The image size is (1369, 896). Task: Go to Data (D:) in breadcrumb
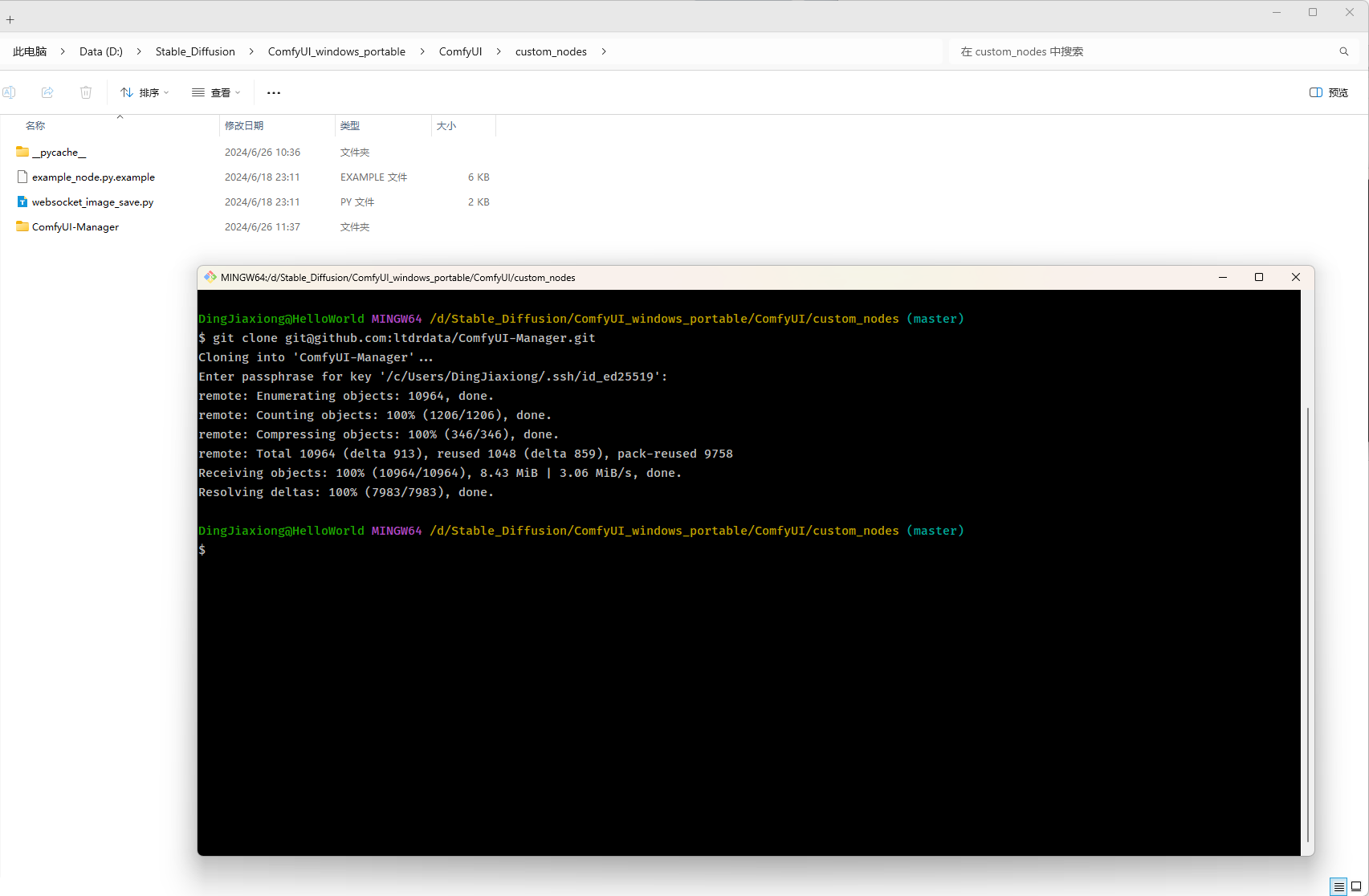(x=101, y=51)
